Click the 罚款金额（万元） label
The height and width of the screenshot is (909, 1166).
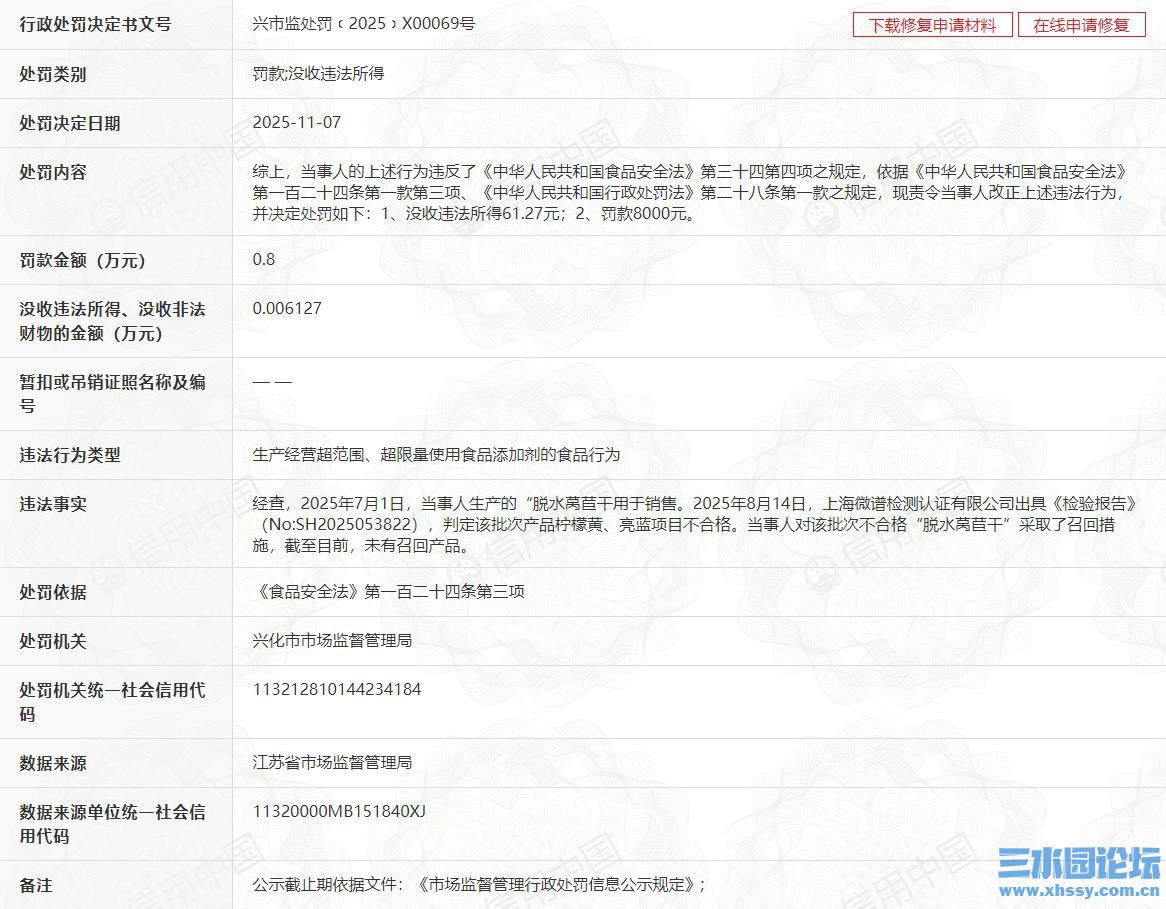tap(83, 260)
